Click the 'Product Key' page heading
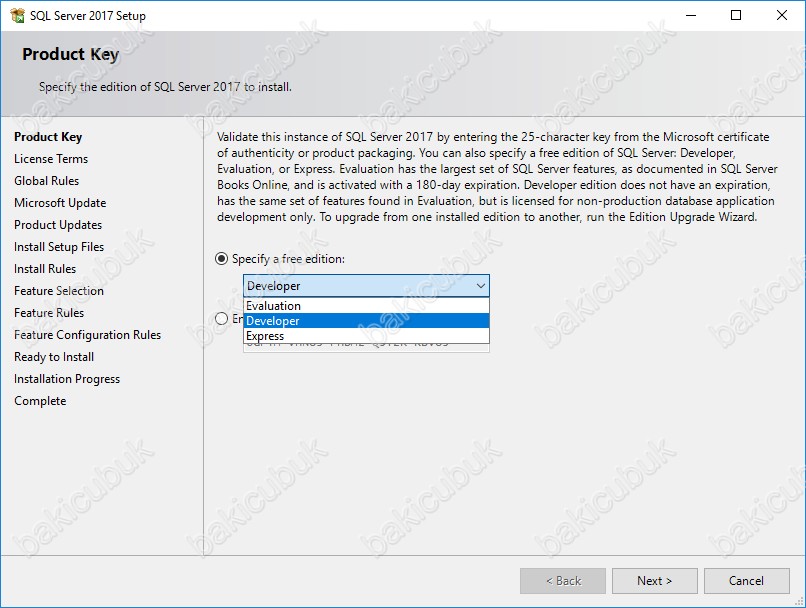806x608 pixels. 70,54
